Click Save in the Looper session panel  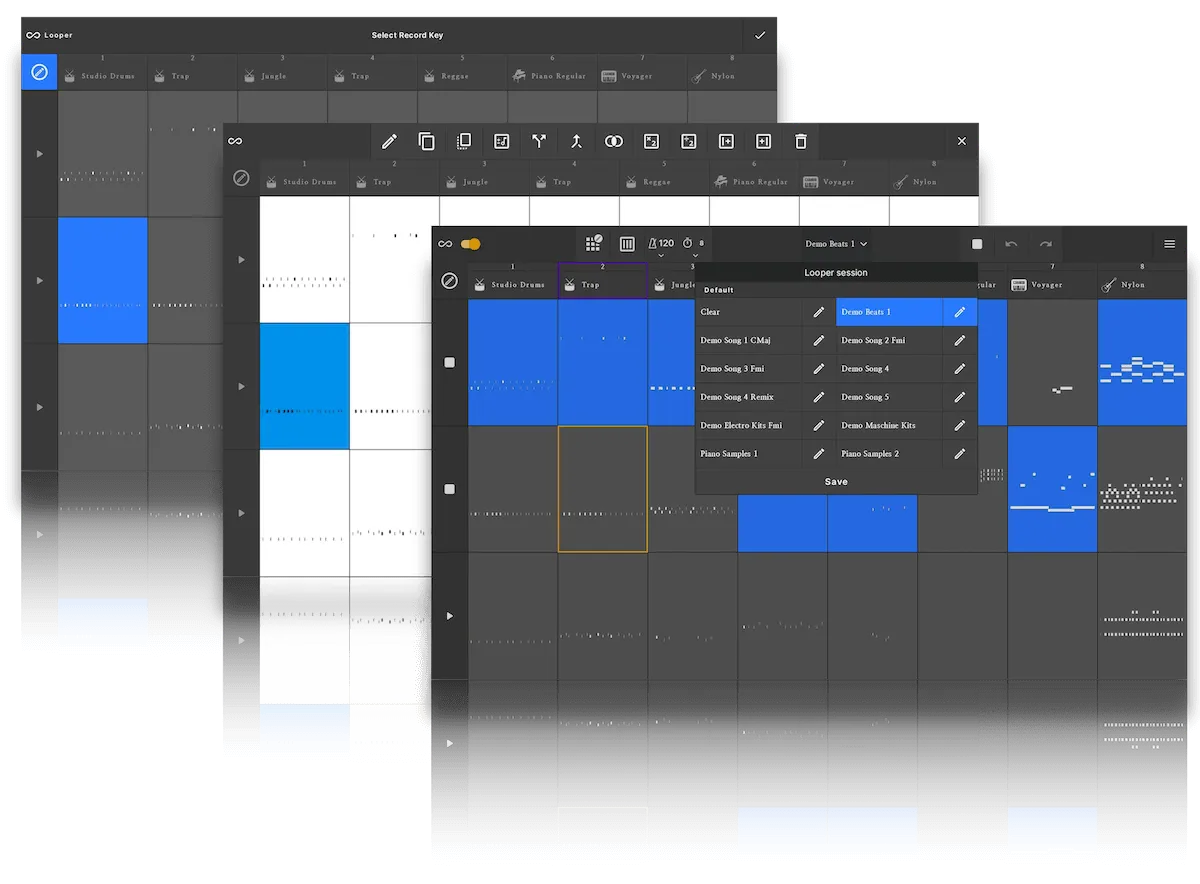836,482
